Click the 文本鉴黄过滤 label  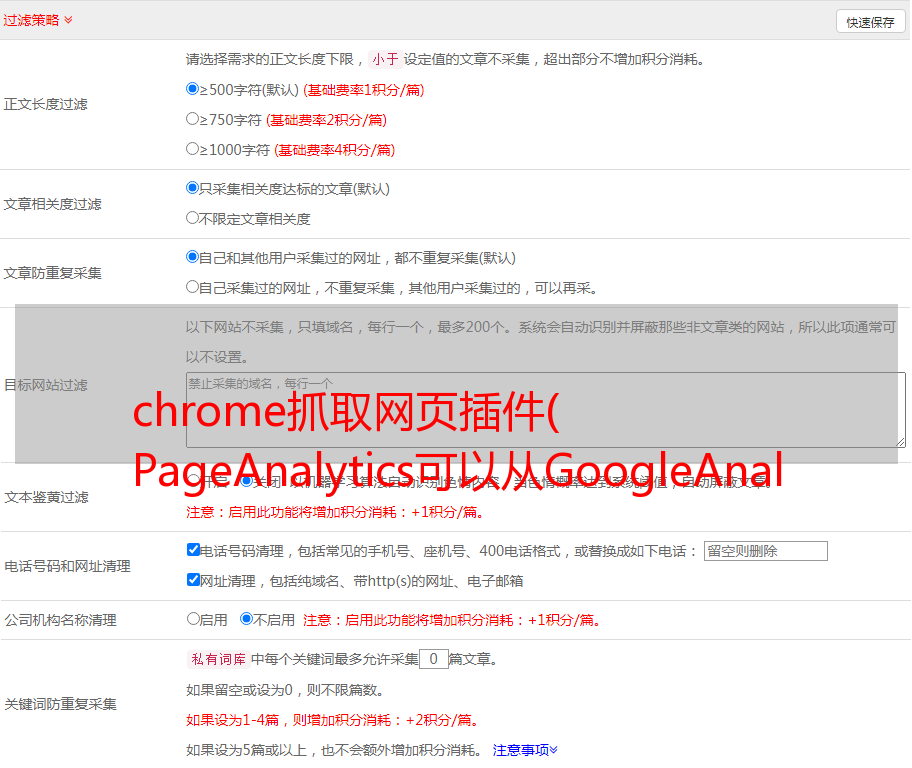pyautogui.click(x=47, y=497)
